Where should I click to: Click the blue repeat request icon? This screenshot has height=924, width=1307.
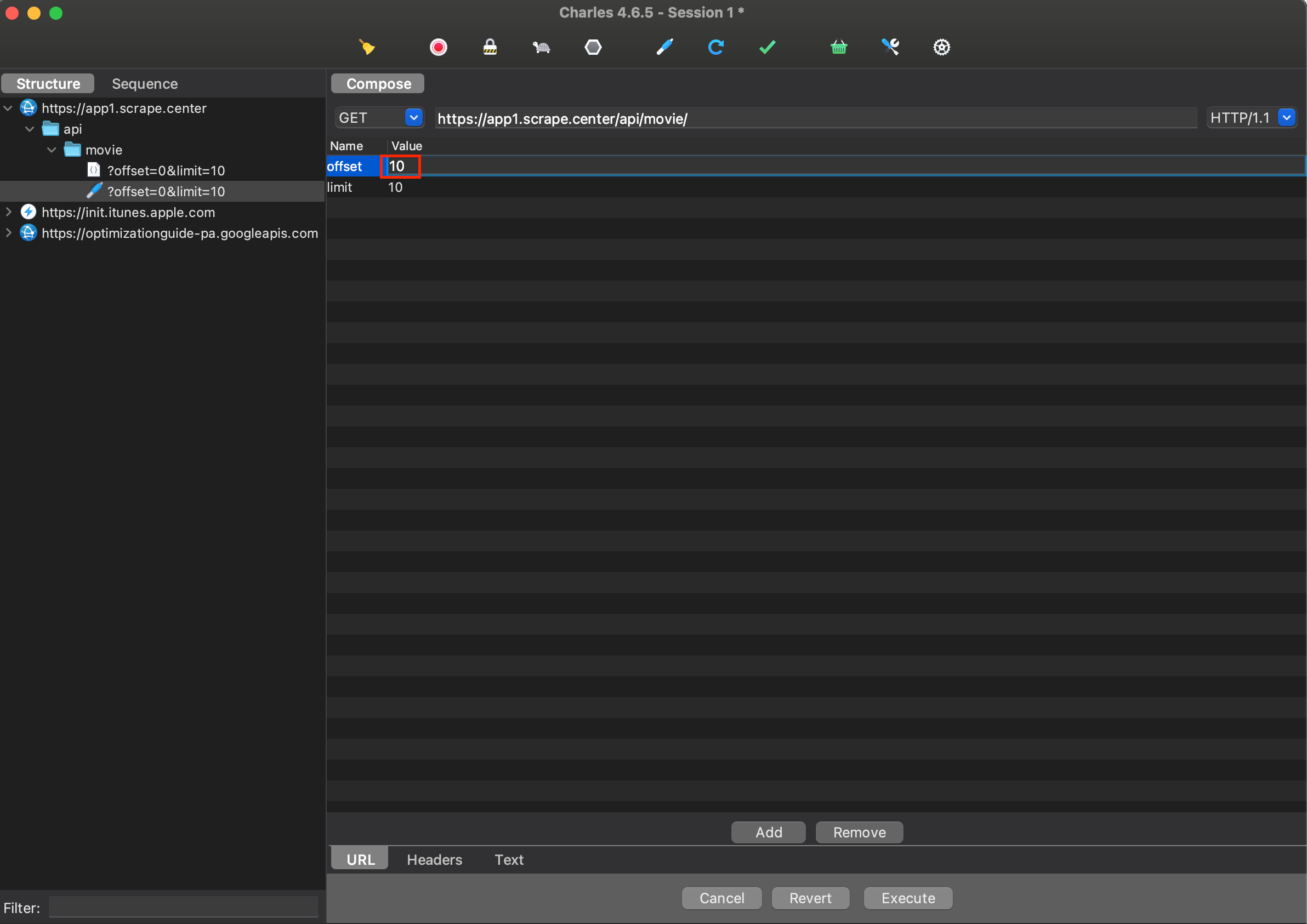coord(715,47)
